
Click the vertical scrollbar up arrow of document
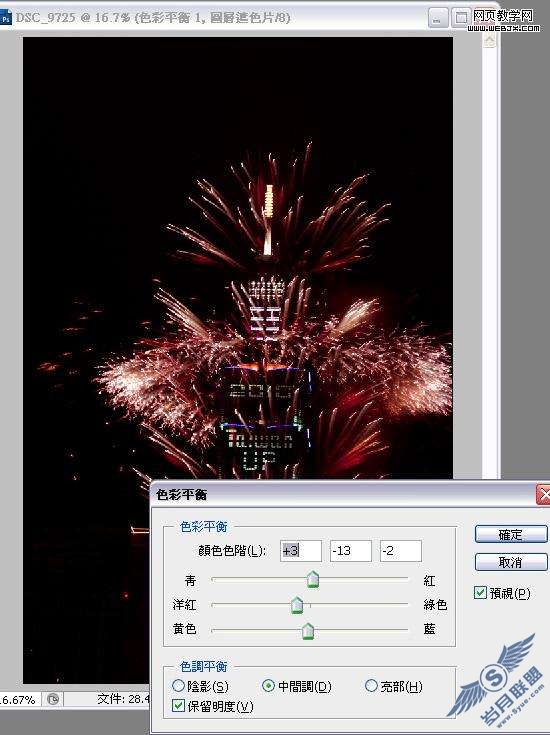tap(490, 41)
